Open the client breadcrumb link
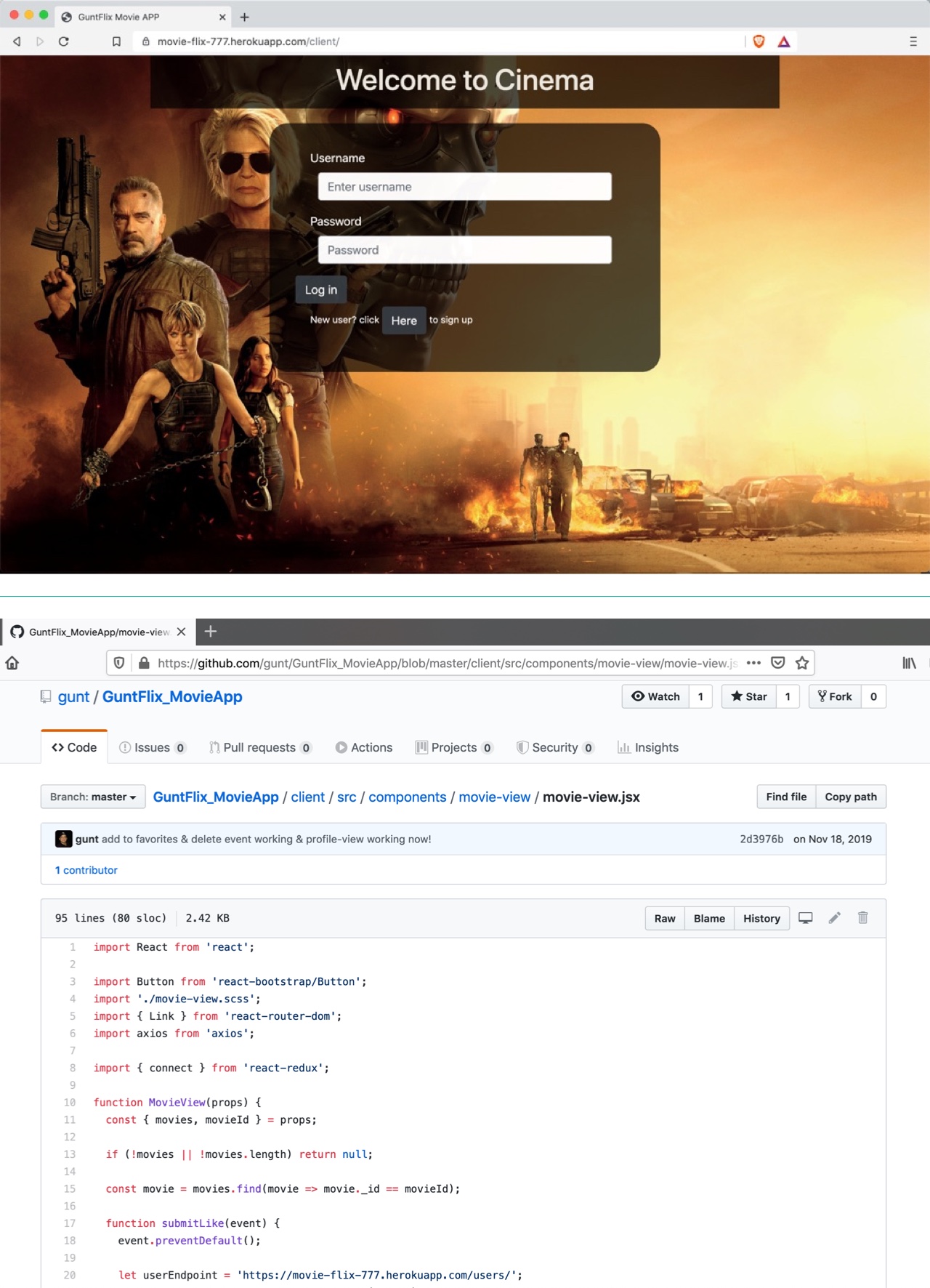 308,797
